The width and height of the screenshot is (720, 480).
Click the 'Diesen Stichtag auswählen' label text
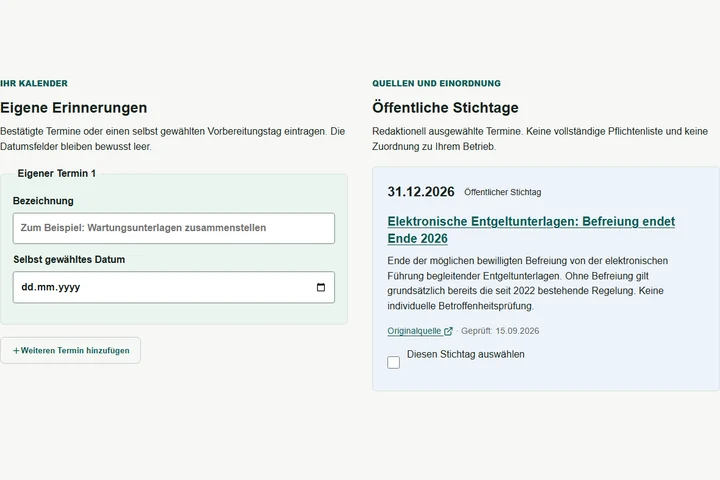click(x=466, y=354)
